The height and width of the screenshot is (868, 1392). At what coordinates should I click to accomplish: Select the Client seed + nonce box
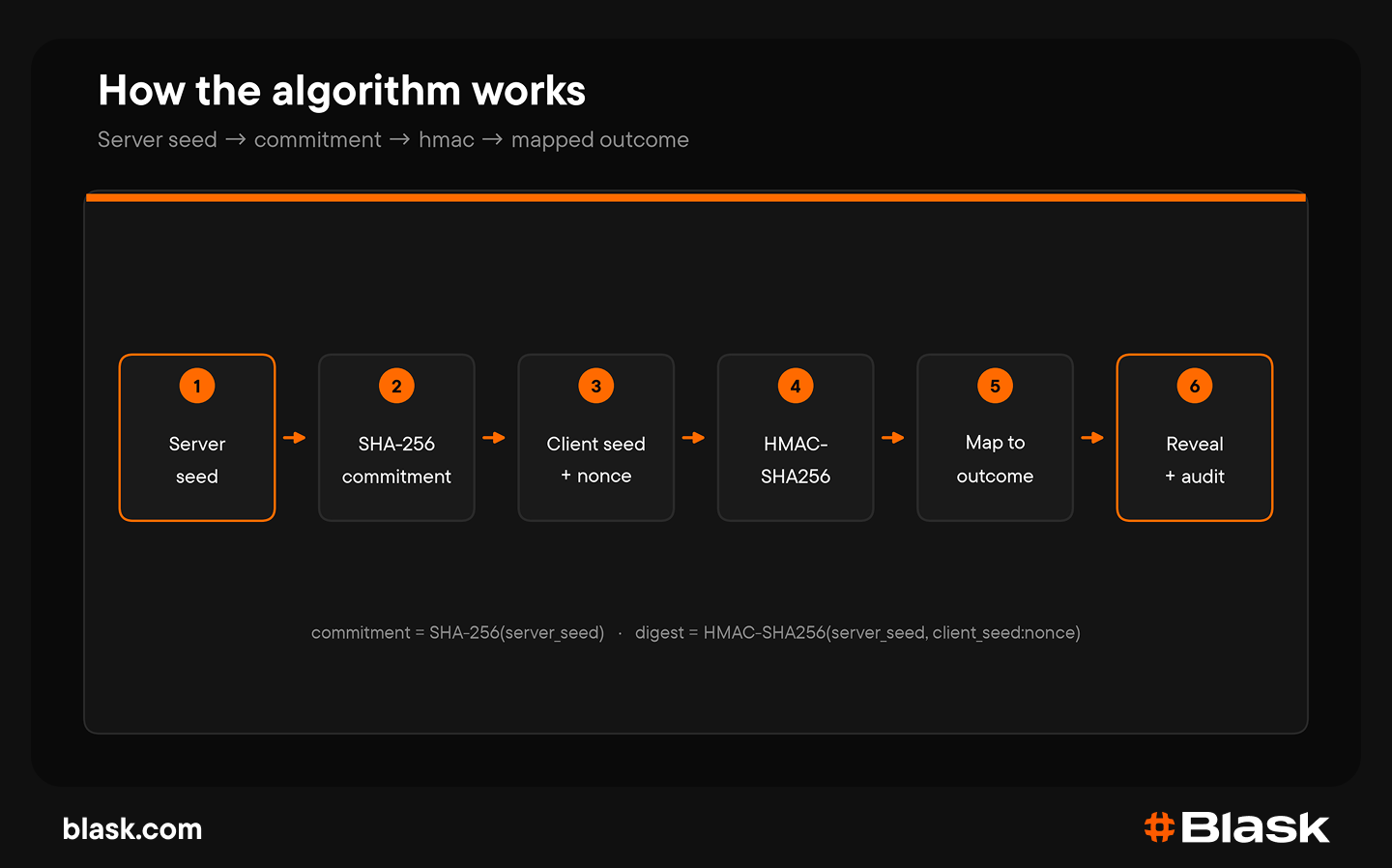596,438
